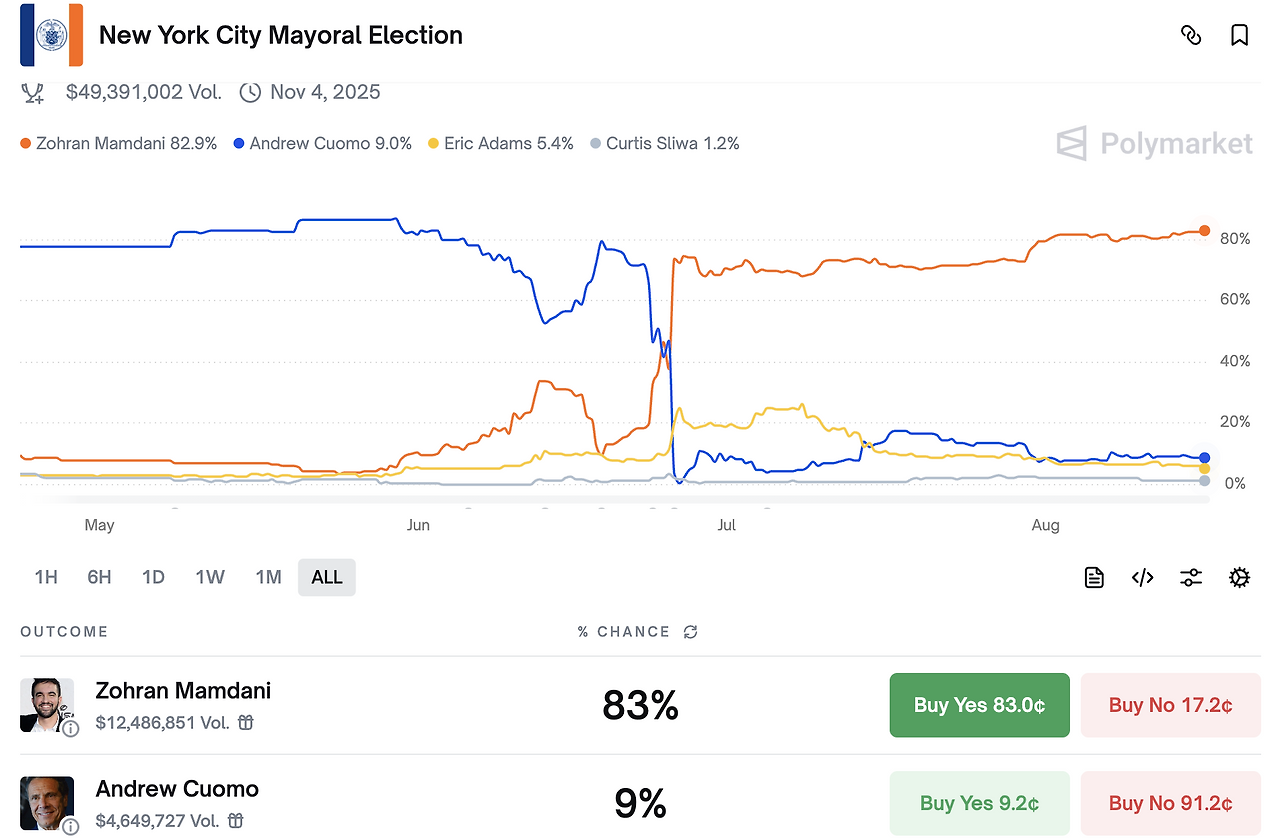Set chart range to 1W
1280x839 pixels.
[x=210, y=577]
